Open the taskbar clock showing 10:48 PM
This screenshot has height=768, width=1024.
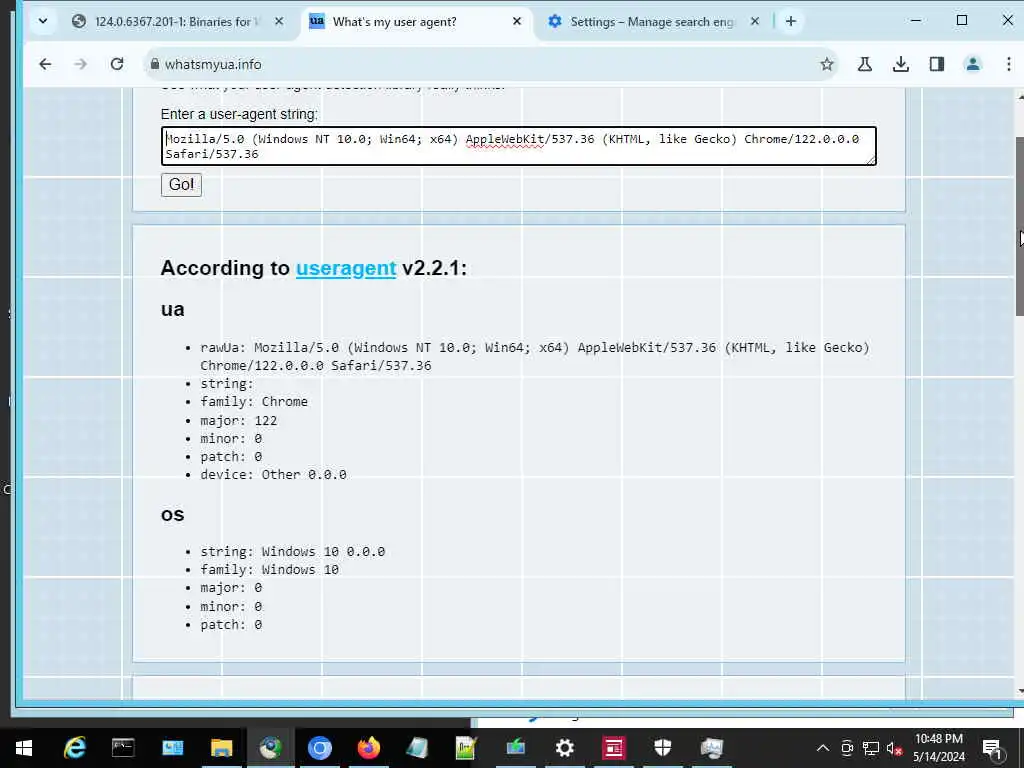pyautogui.click(x=938, y=748)
